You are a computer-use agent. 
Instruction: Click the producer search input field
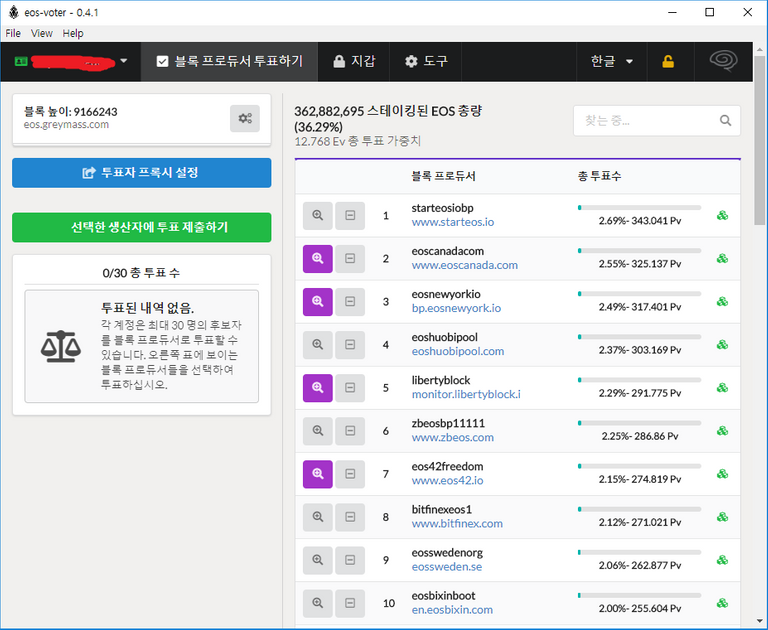coord(657,121)
